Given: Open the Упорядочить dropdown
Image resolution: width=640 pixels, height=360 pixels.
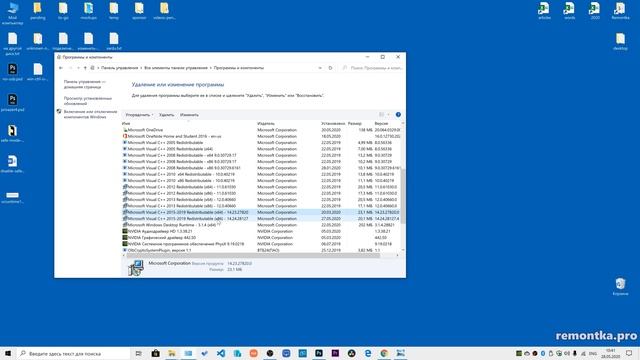Looking at the screenshot, I should click(139, 115).
